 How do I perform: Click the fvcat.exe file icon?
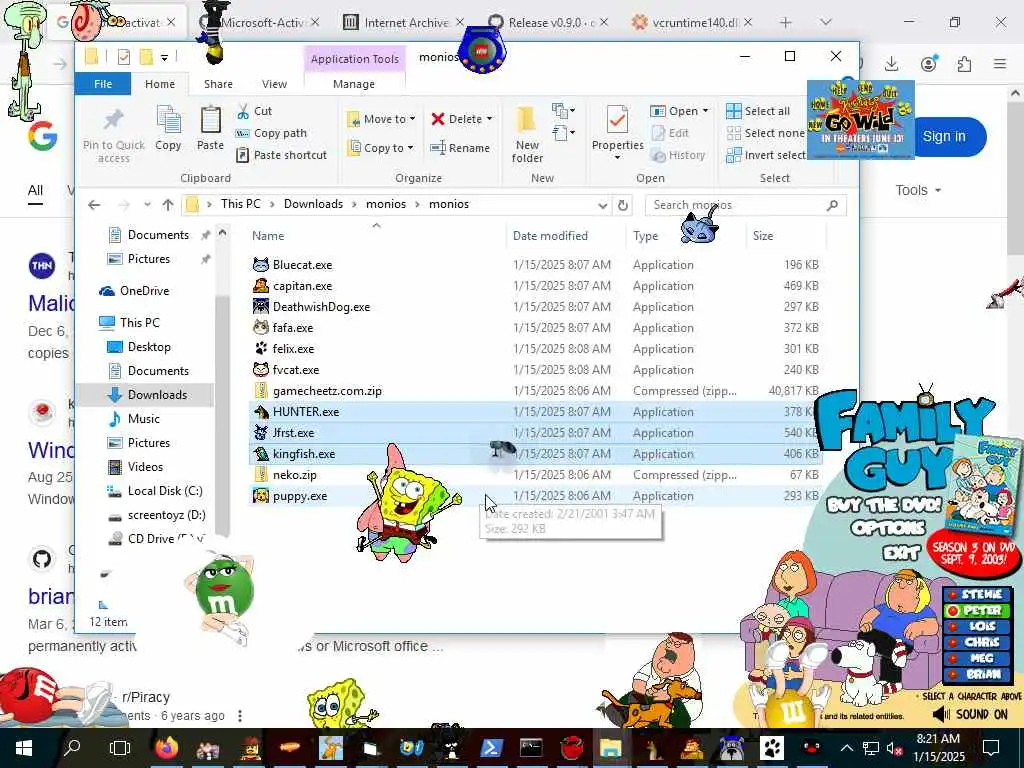[x=261, y=370]
